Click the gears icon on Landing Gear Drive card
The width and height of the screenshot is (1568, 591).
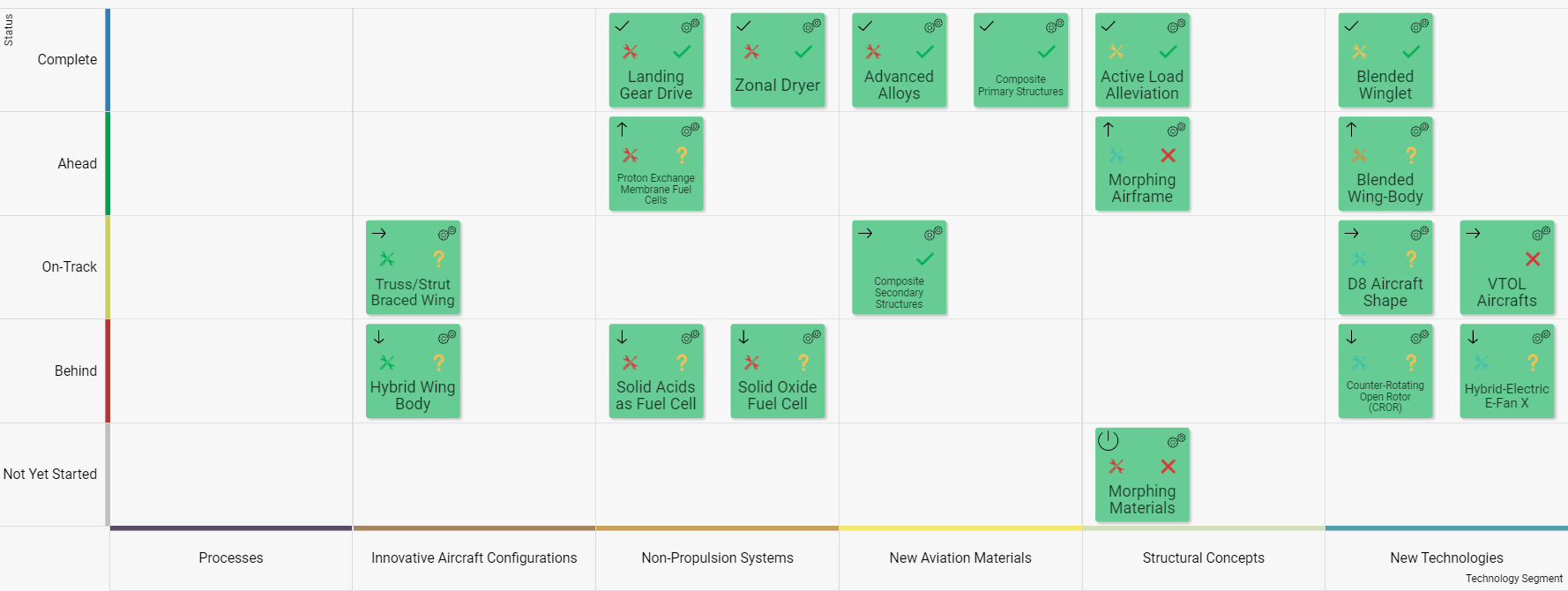pyautogui.click(x=690, y=26)
